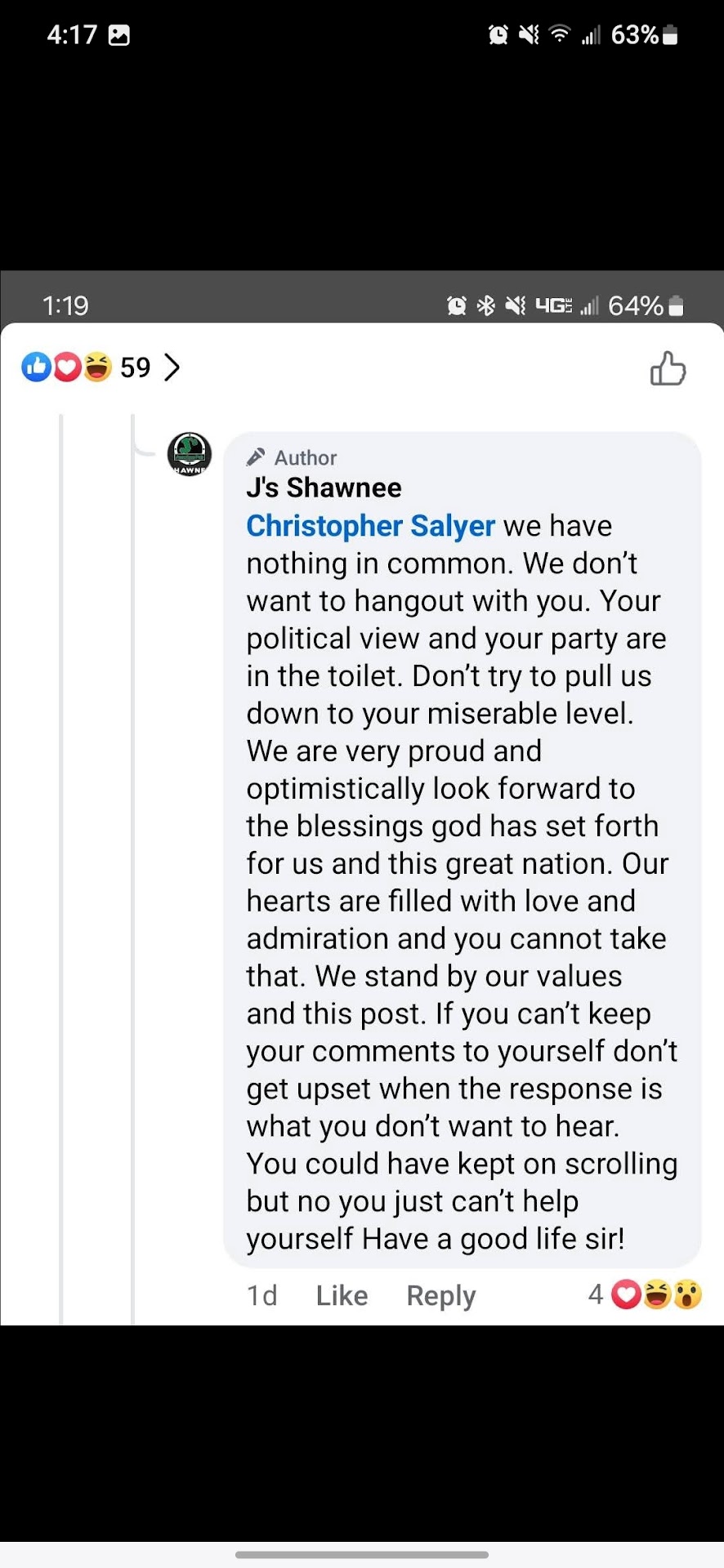Tap the blue like reaction icon
Image resolution: width=724 pixels, height=1568 pixels.
tap(37, 367)
